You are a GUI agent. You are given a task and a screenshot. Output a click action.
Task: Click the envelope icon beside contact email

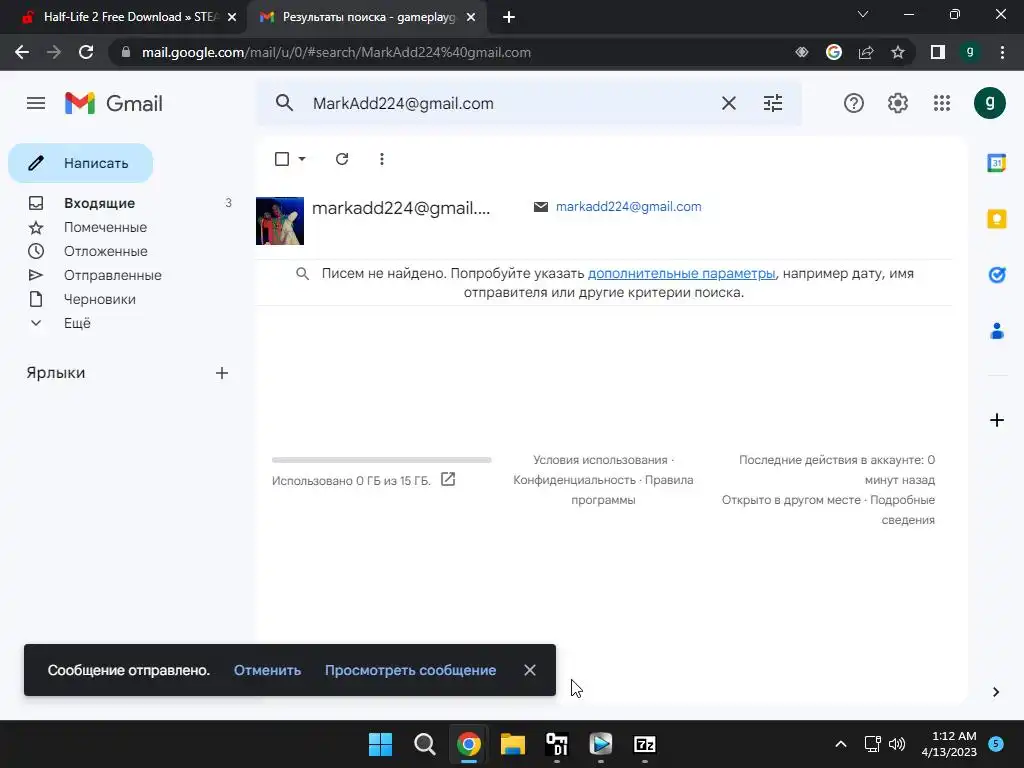[541, 206]
